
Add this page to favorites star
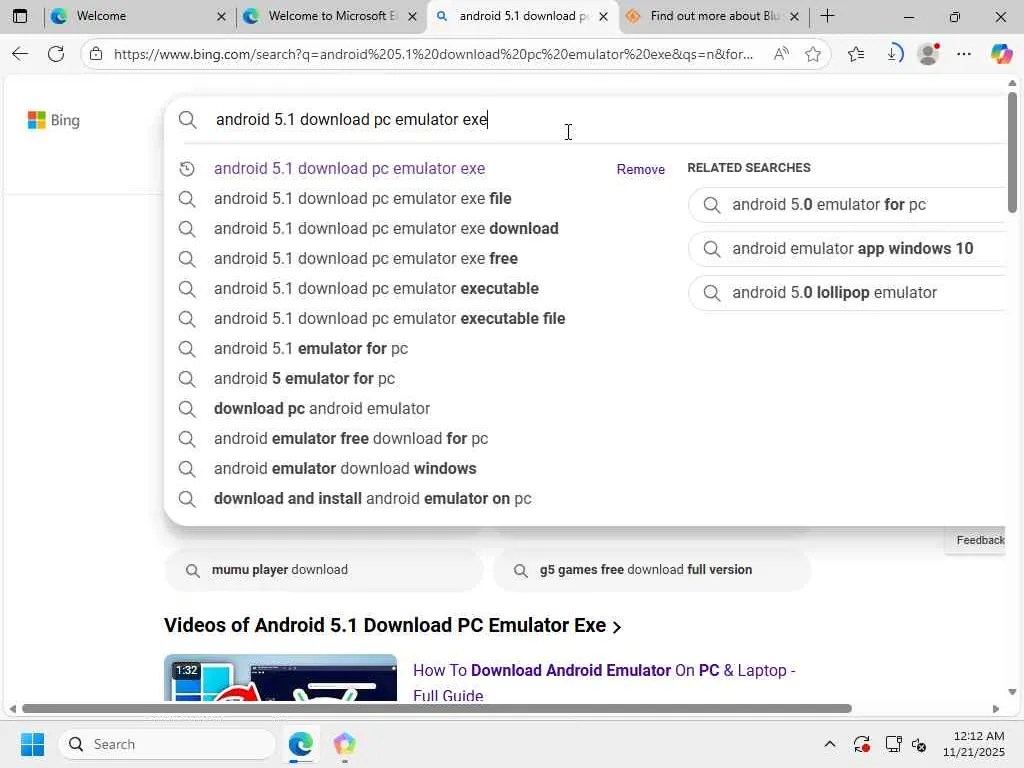click(x=812, y=54)
